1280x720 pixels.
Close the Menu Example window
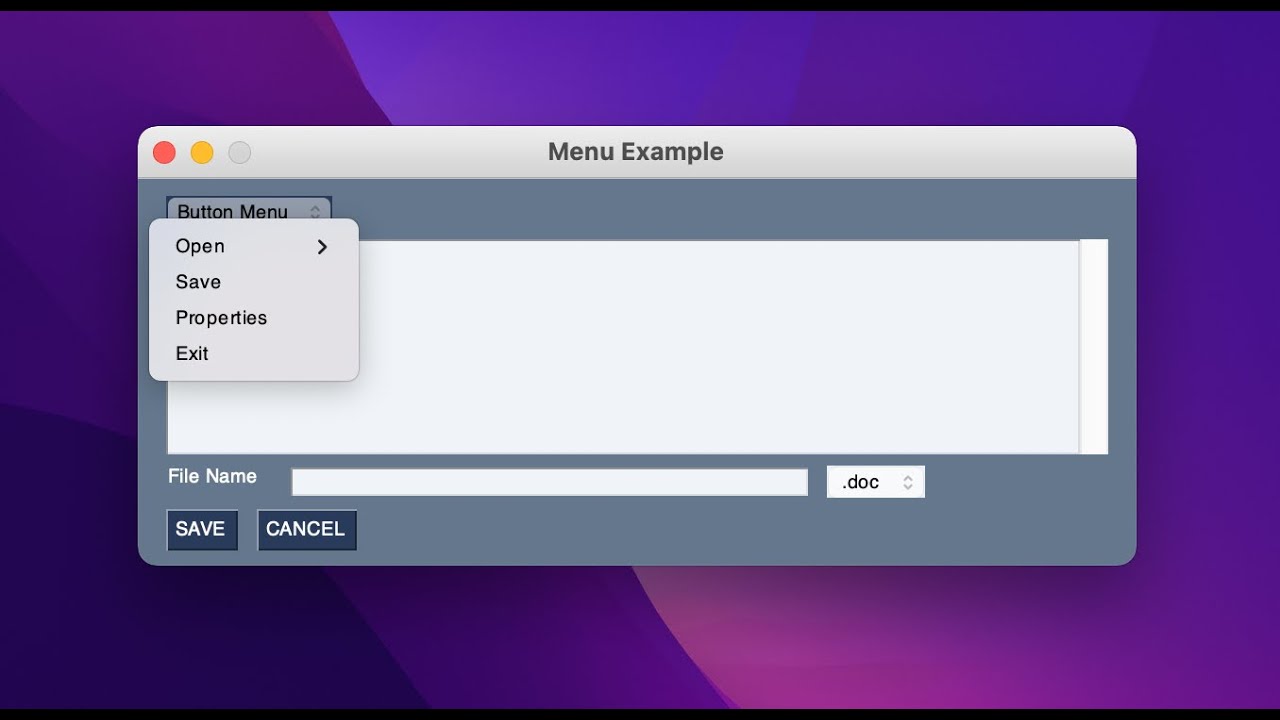[x=164, y=152]
